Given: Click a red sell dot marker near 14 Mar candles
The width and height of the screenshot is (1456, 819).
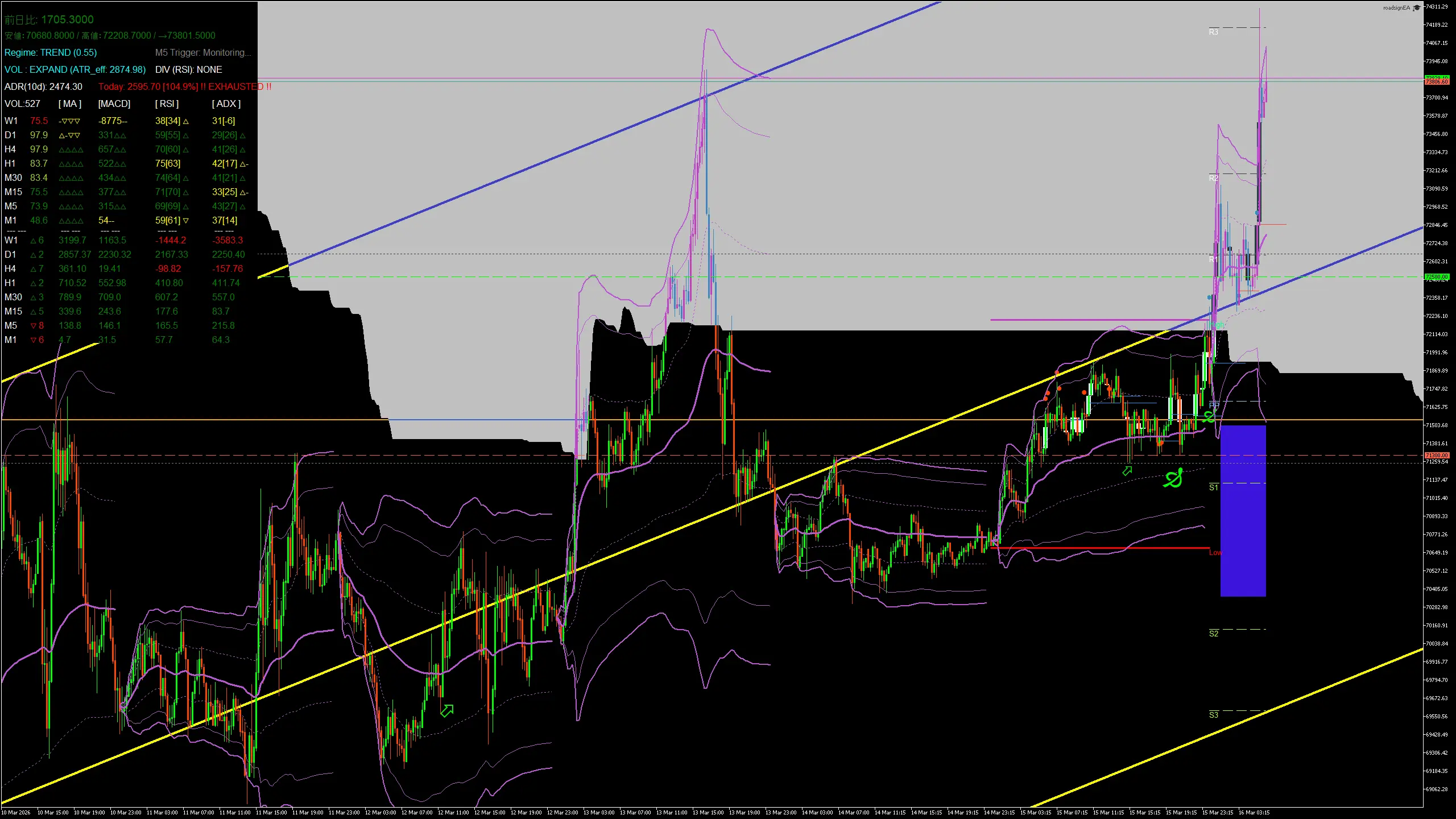Looking at the screenshot, I should [1084, 392].
